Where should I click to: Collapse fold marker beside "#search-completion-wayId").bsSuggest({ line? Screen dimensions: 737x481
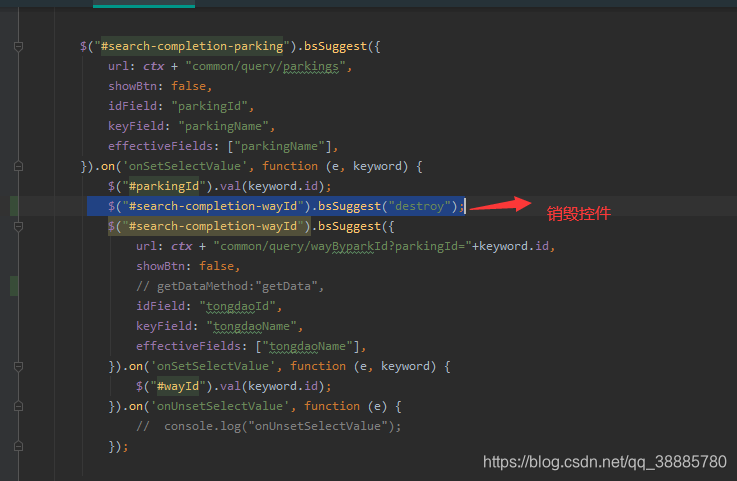[x=18, y=226]
